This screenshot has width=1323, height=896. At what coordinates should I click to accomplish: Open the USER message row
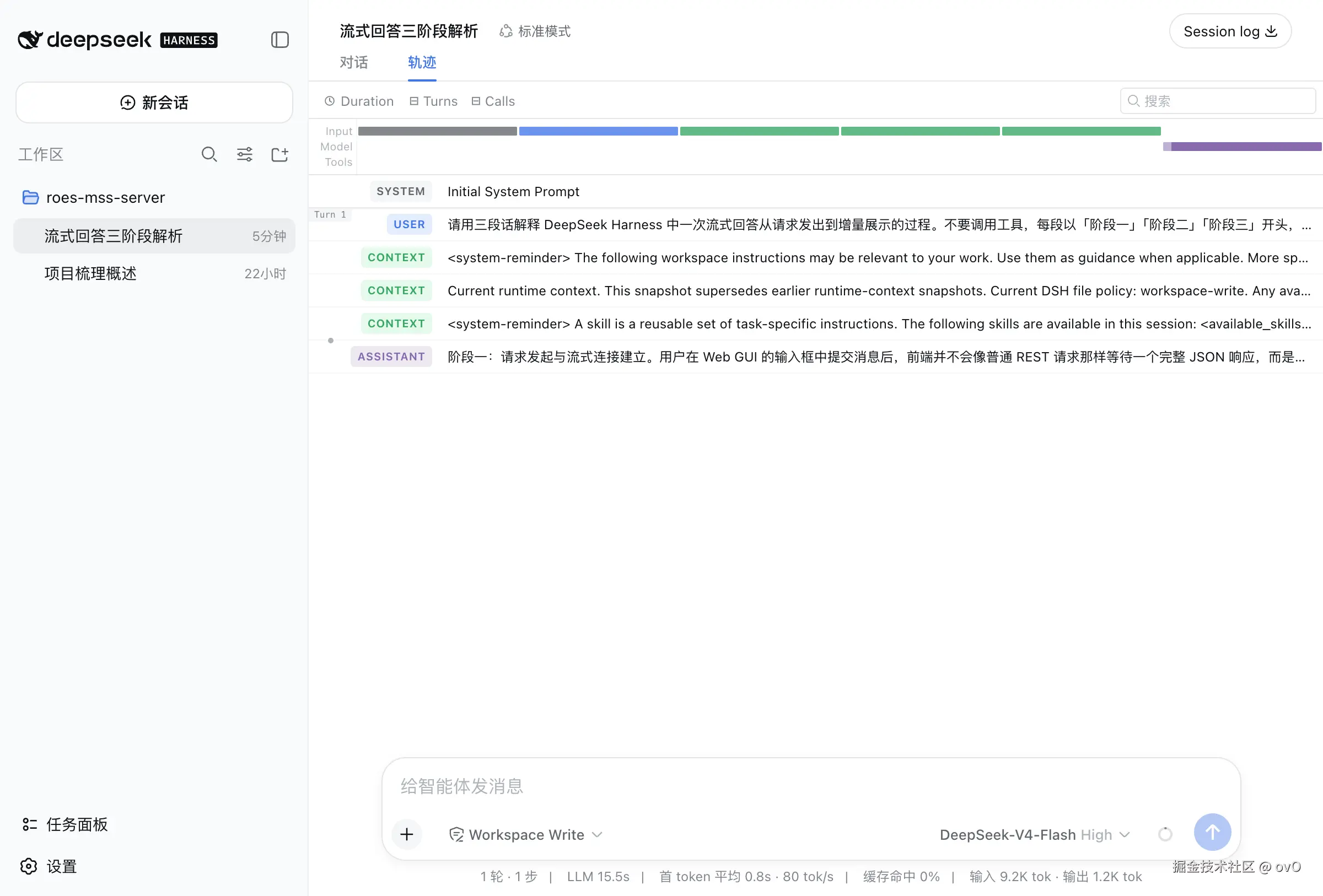tap(815, 224)
